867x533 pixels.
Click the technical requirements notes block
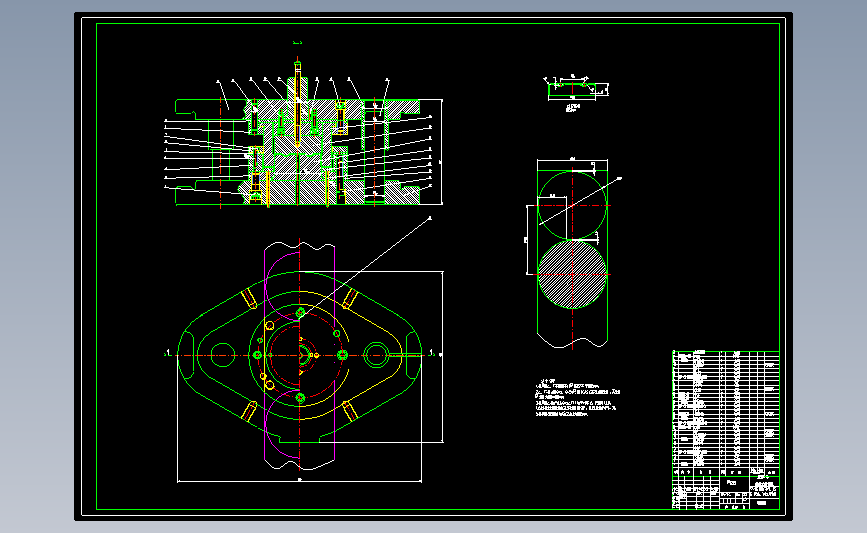(x=577, y=397)
